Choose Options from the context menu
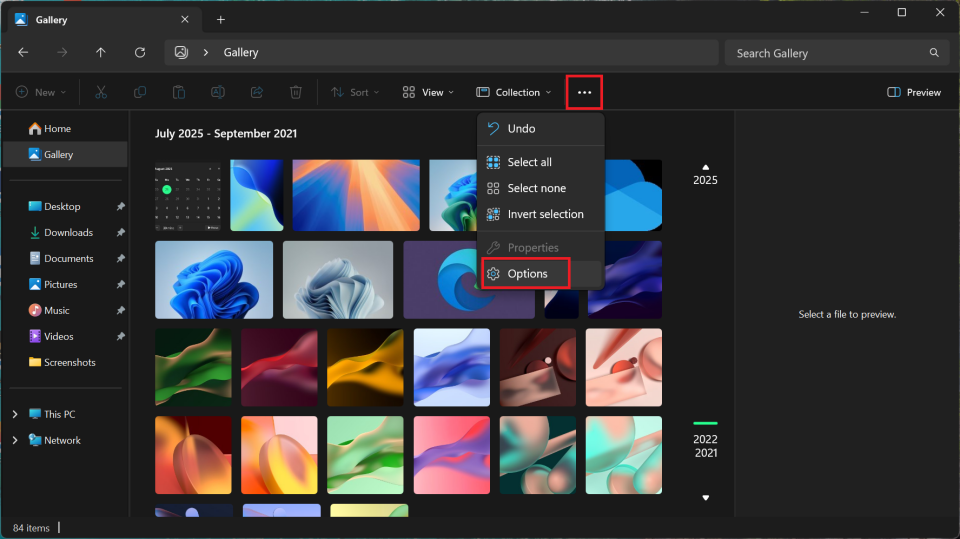This screenshot has width=960, height=539. coord(527,274)
